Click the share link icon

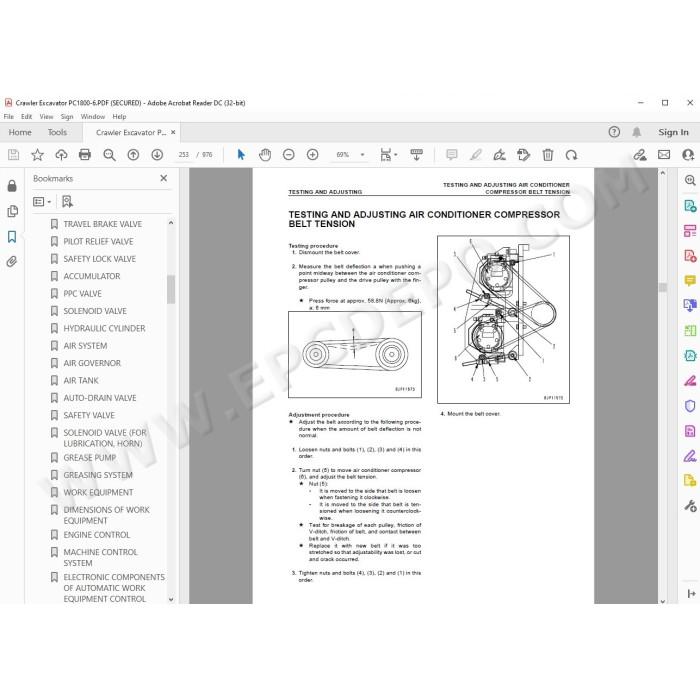[640, 155]
